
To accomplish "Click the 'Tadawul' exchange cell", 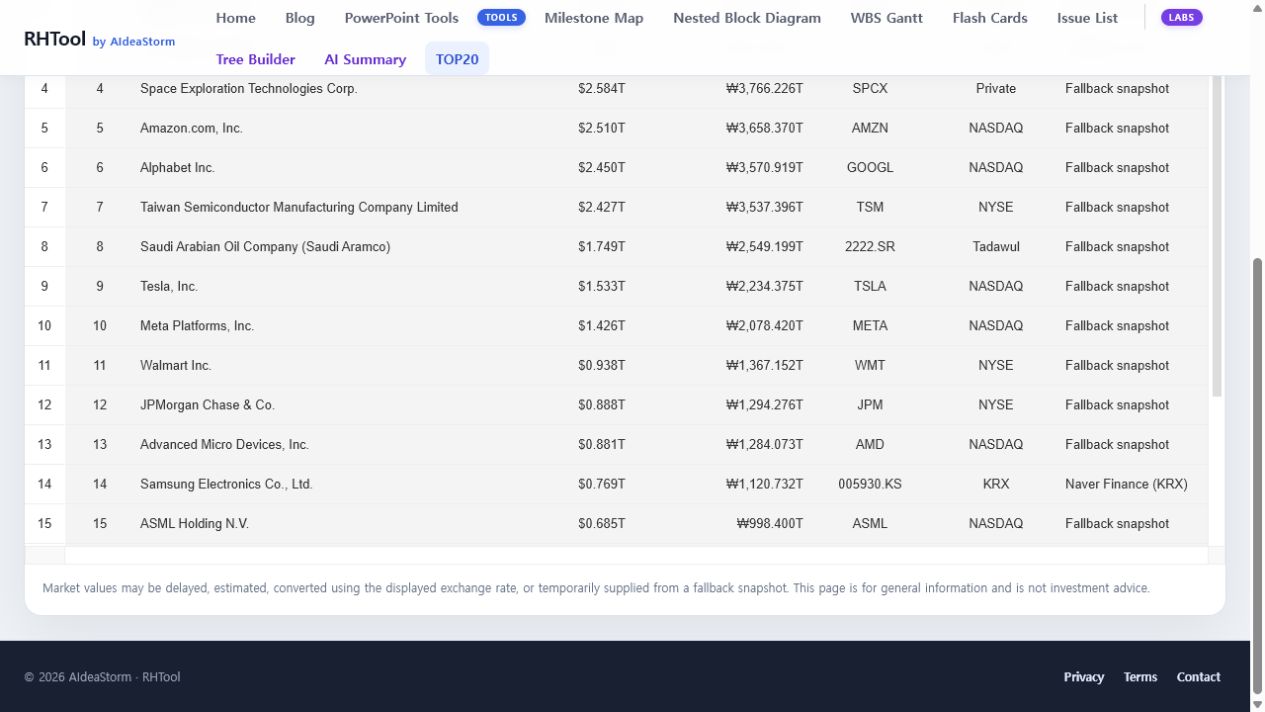I will pyautogui.click(x=996, y=246).
